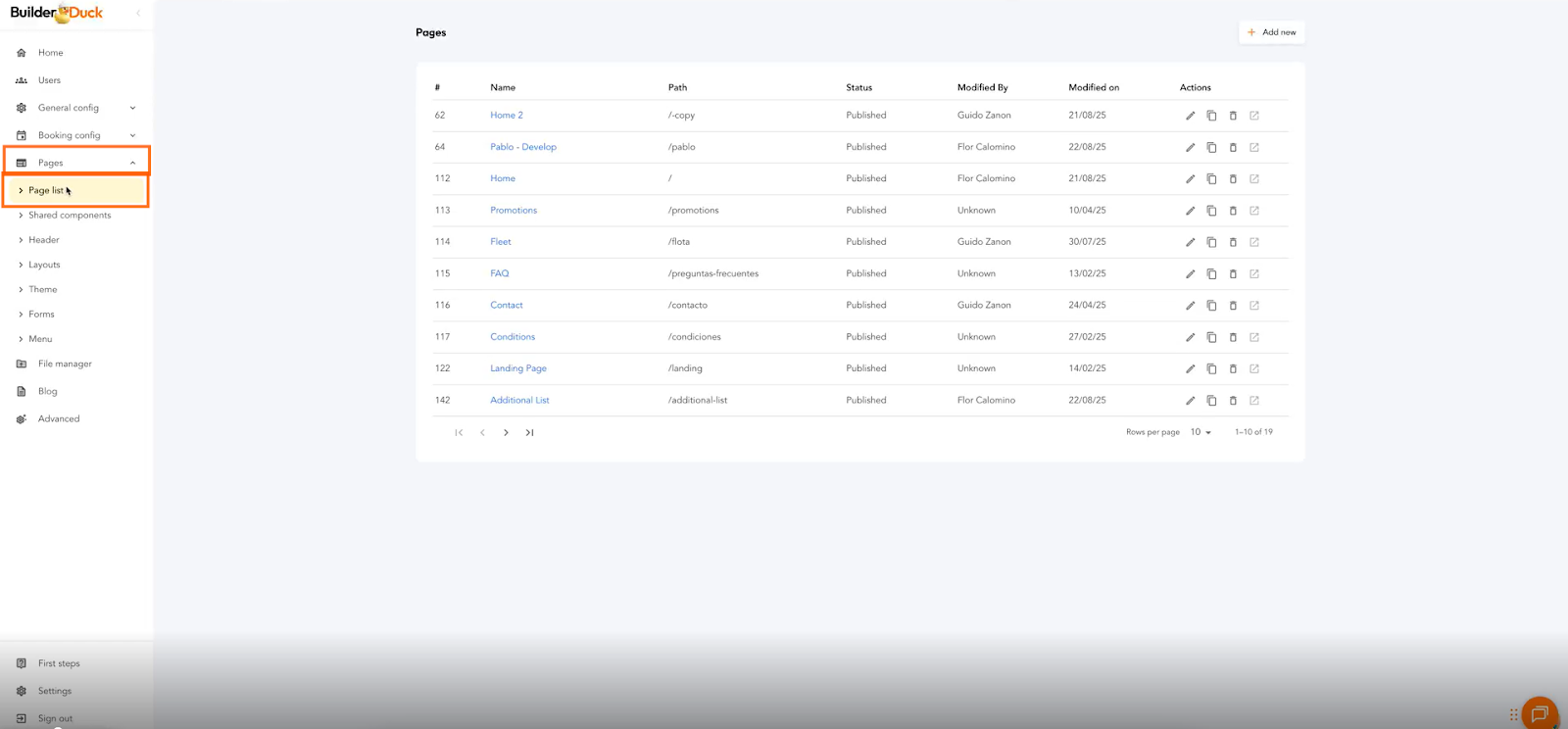Open the Rows per page dropdown
1568x729 pixels.
(x=1200, y=432)
